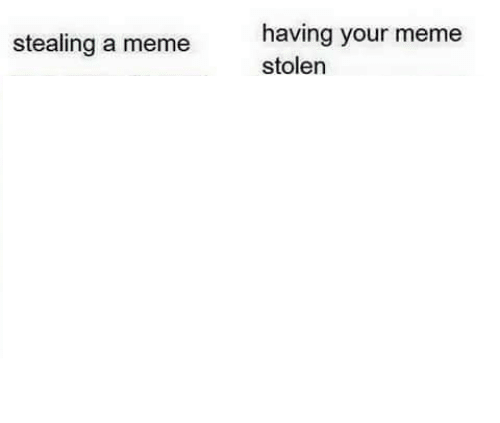Image resolution: width=500 pixels, height=423 pixels.
Task: Click the word "having" in right caption
Action: coord(297,35)
